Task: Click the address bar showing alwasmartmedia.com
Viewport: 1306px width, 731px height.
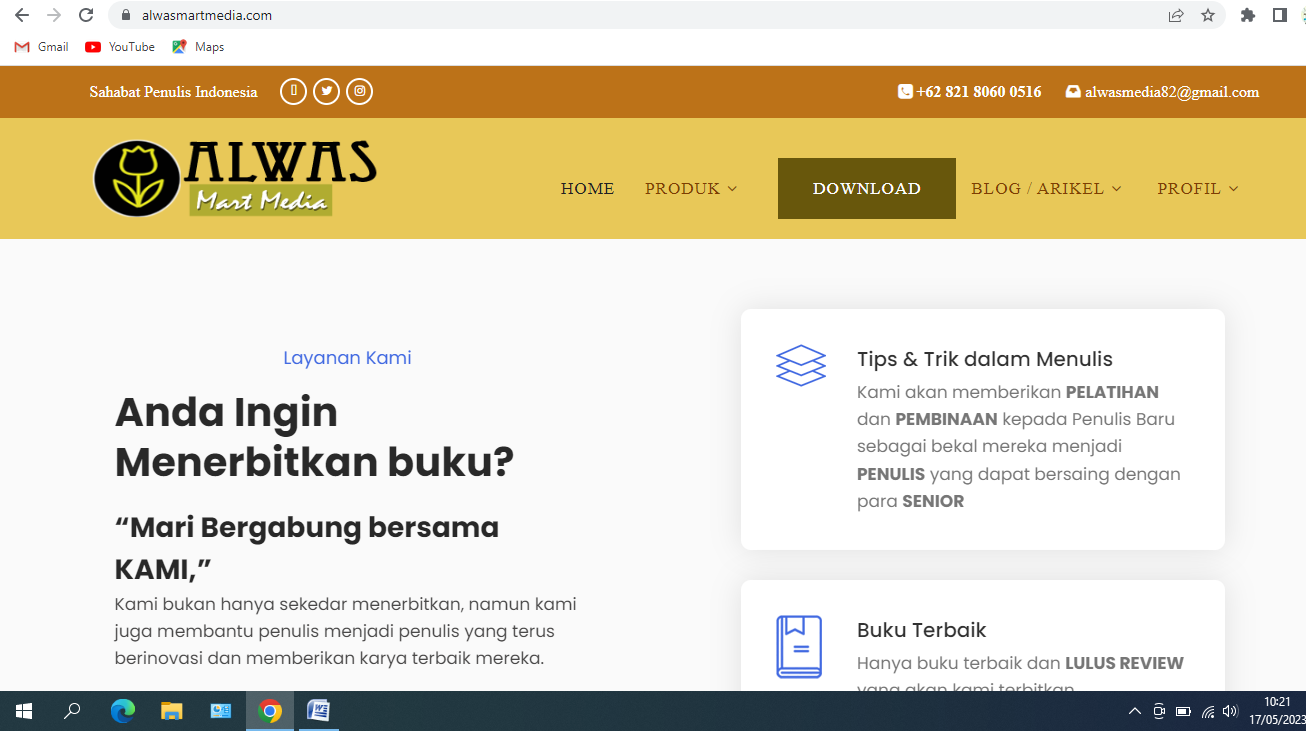Action: tap(600, 15)
